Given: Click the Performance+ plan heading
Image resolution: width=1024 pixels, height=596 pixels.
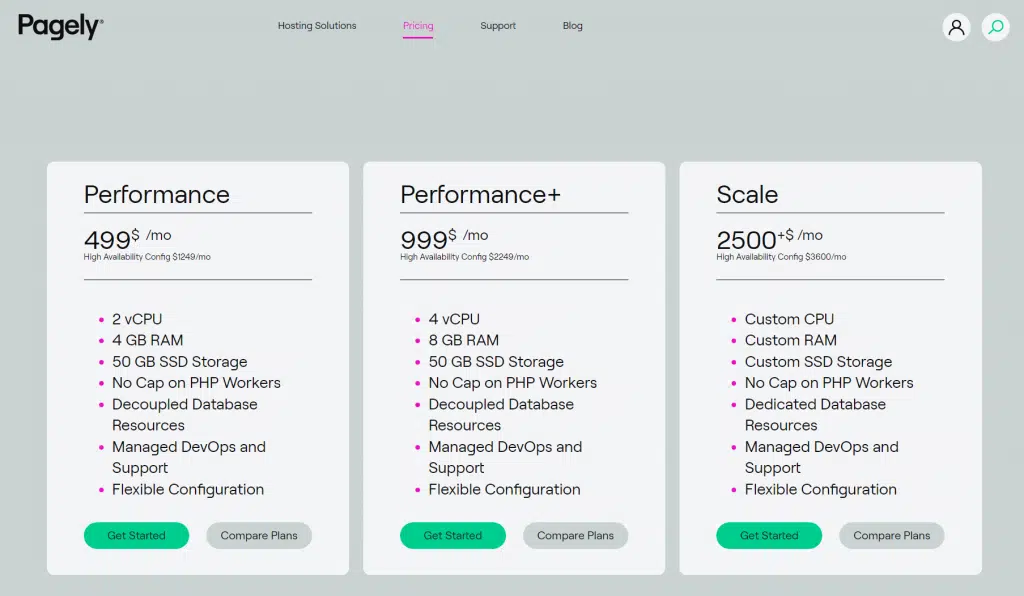Looking at the screenshot, I should point(481,195).
